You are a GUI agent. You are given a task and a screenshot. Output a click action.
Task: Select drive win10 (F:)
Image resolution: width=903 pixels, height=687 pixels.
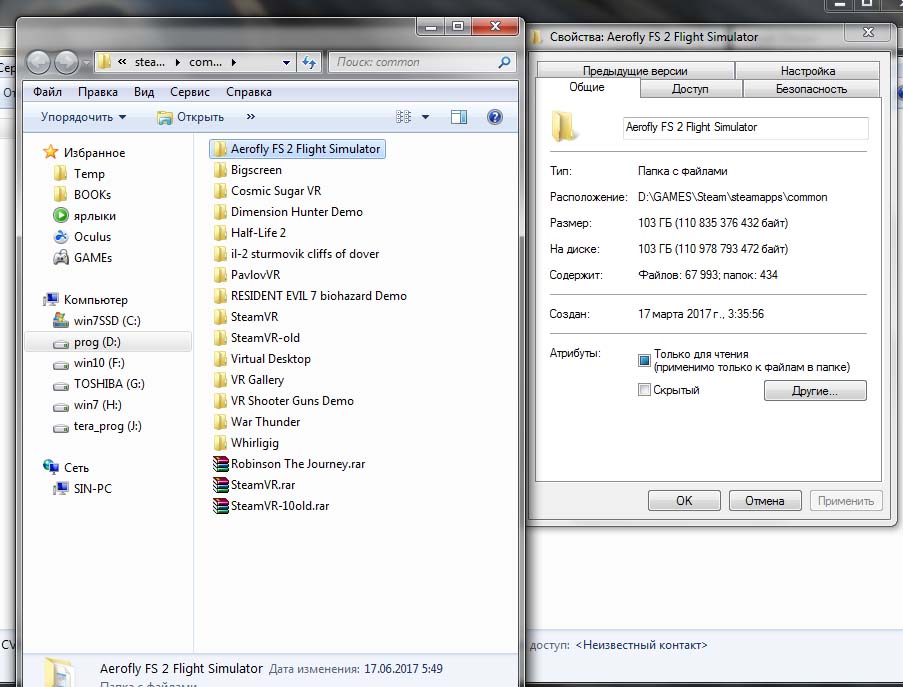click(x=89, y=363)
